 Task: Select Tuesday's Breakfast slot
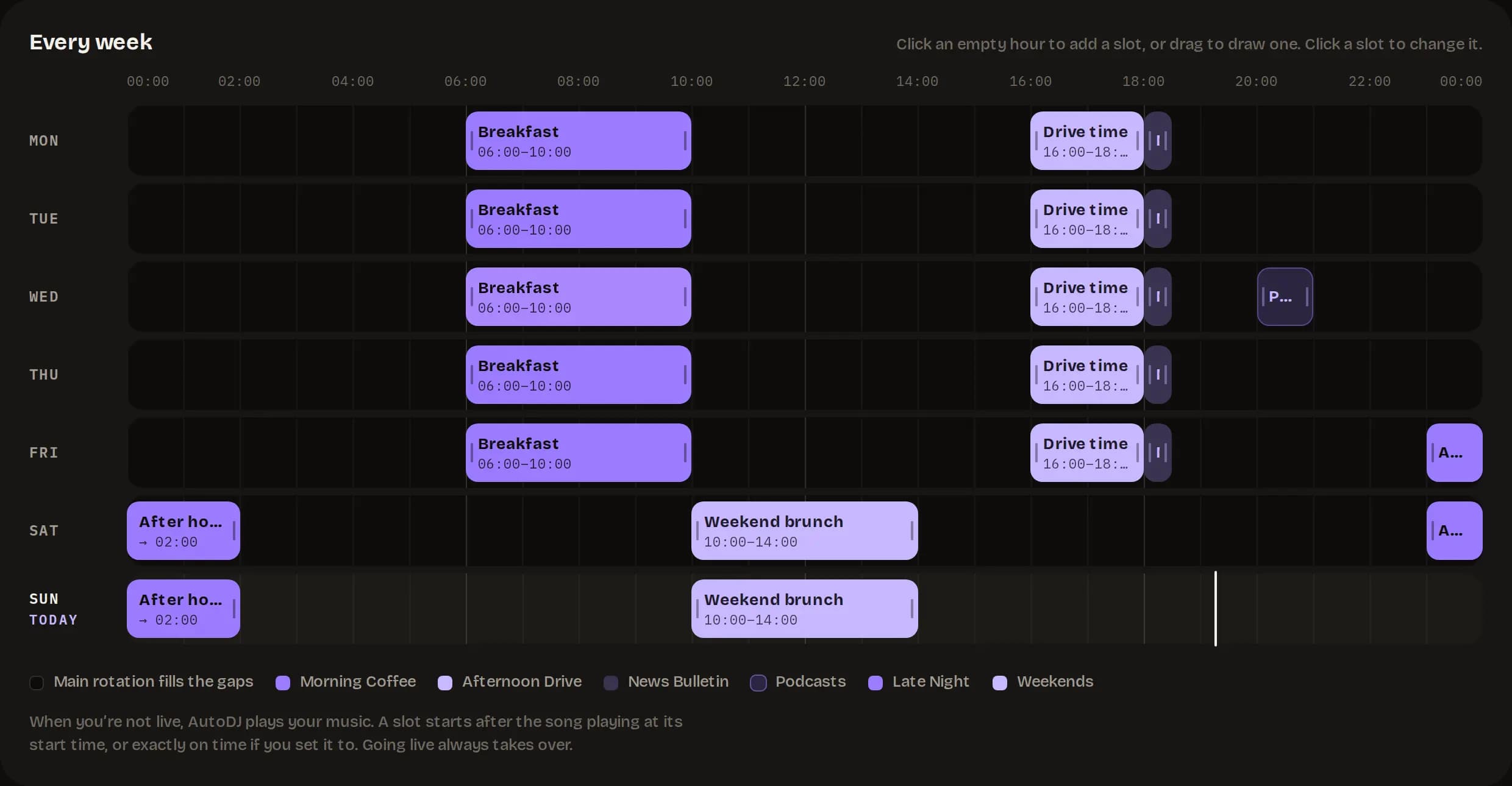(x=578, y=219)
